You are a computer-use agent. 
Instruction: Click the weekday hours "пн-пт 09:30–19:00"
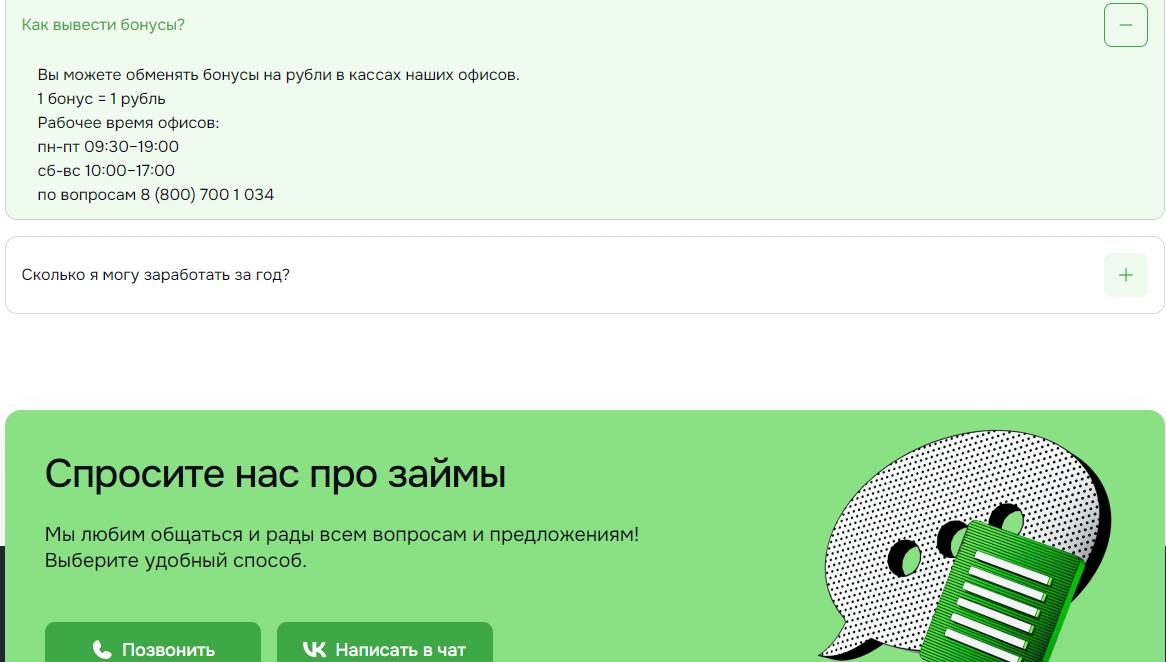[108, 147]
